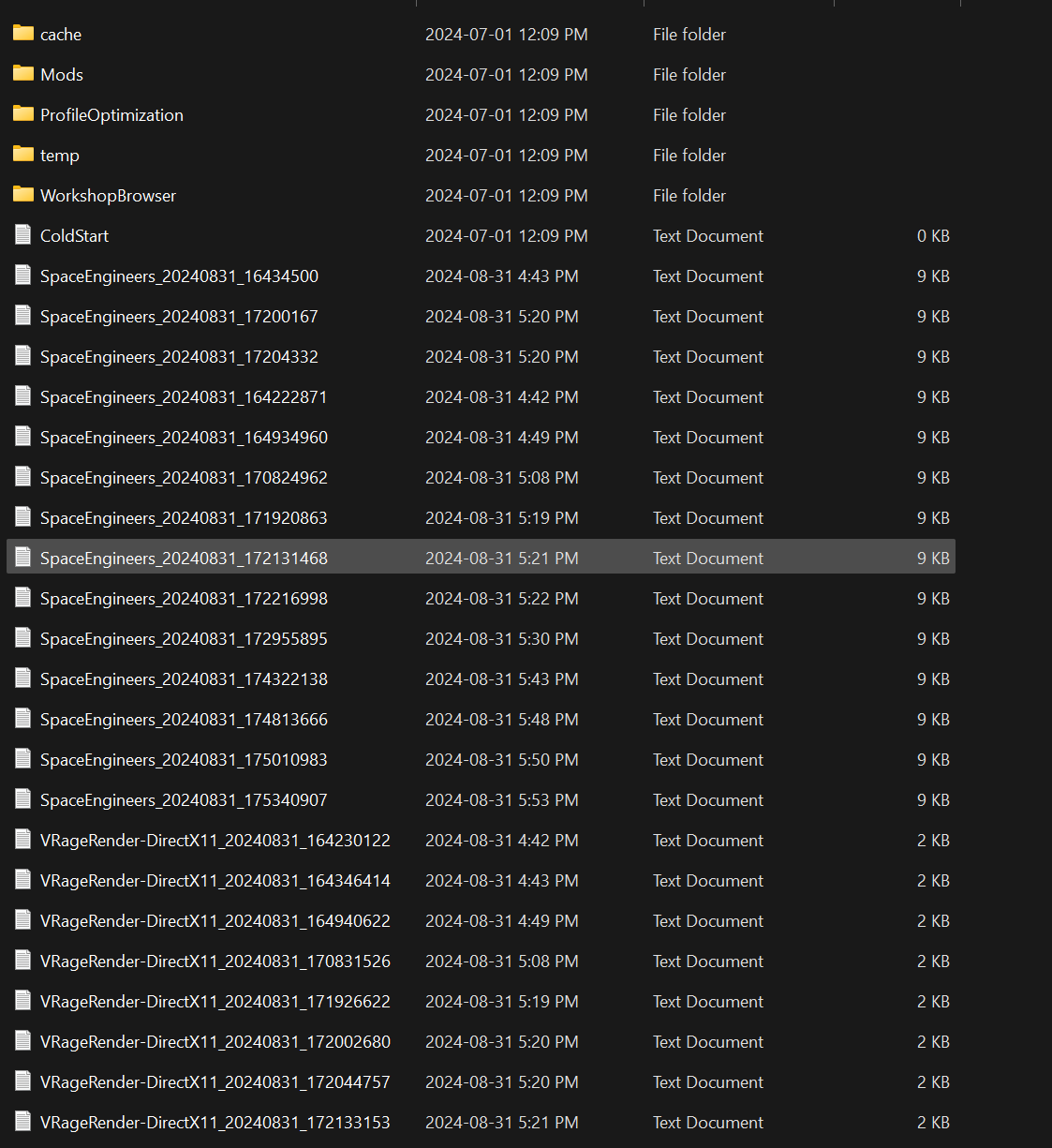
Task: Select file name VRageRender-DirectX11_20240831_171926622
Action: point(215,1002)
